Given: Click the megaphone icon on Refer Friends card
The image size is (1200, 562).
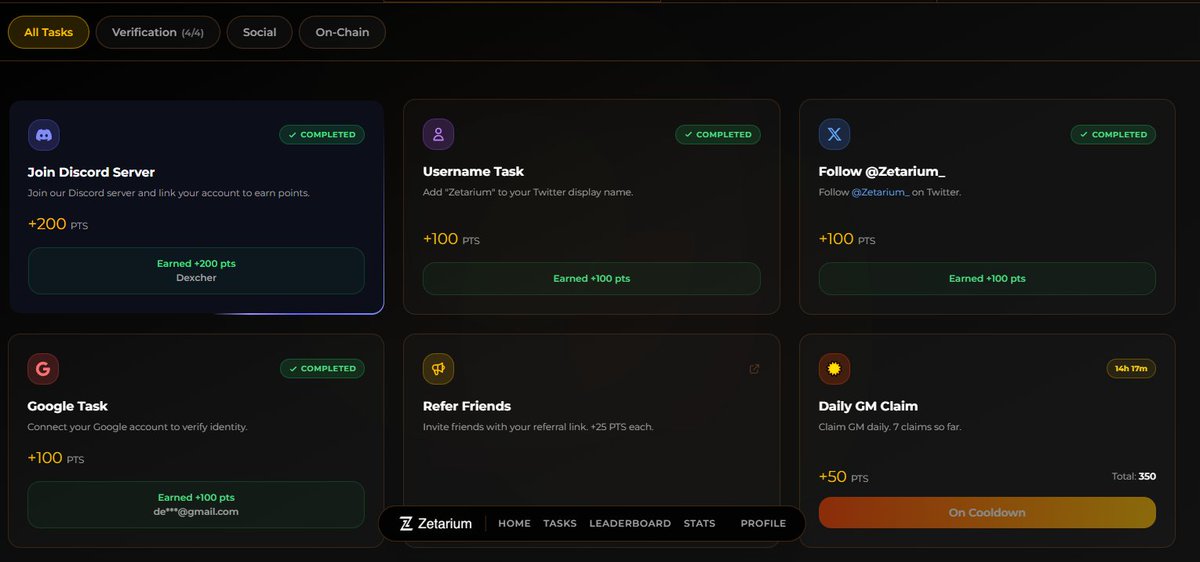Looking at the screenshot, I should pyautogui.click(x=438, y=369).
